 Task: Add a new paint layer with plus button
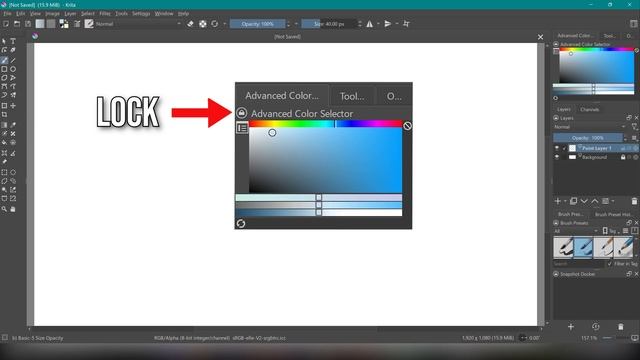click(558, 201)
